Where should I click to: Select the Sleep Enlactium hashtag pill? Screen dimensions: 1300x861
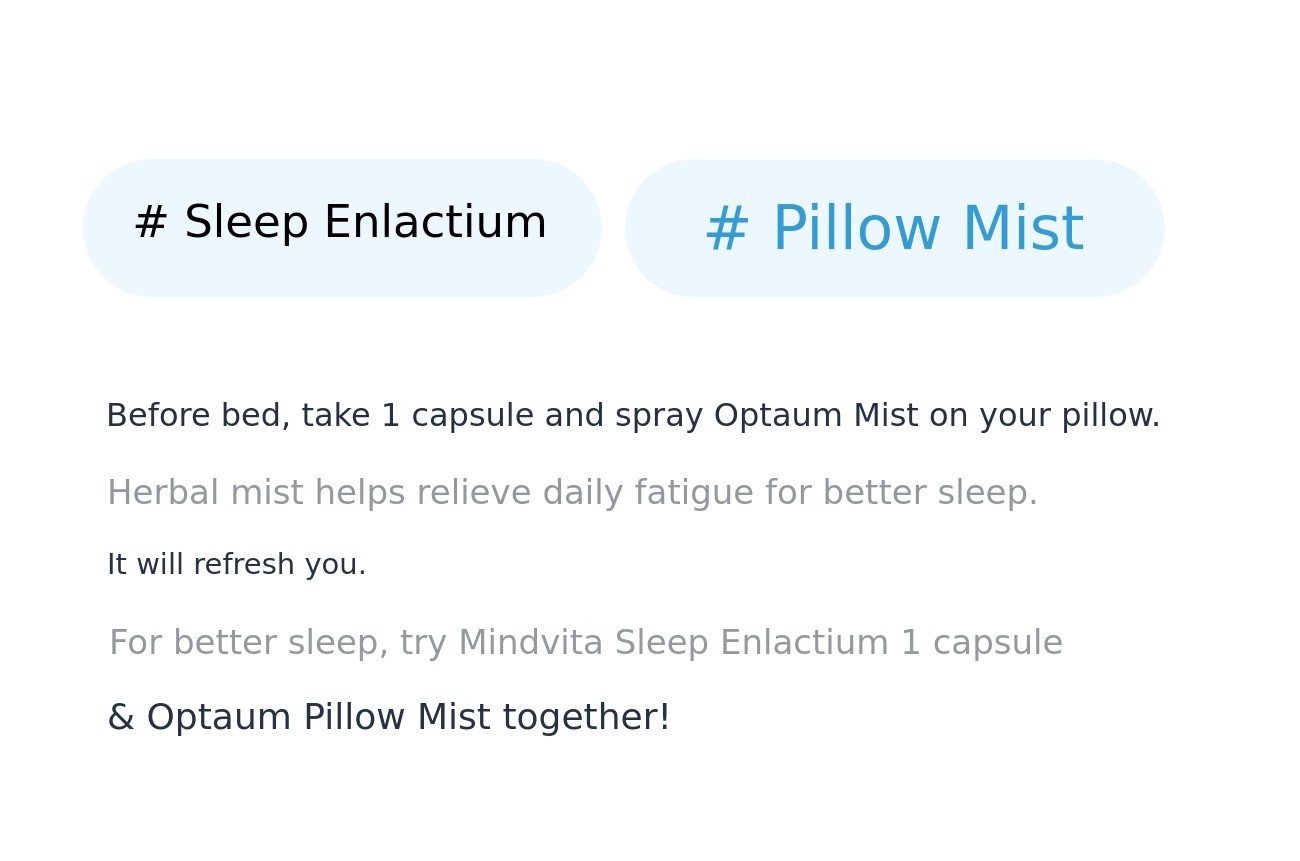[341, 228]
